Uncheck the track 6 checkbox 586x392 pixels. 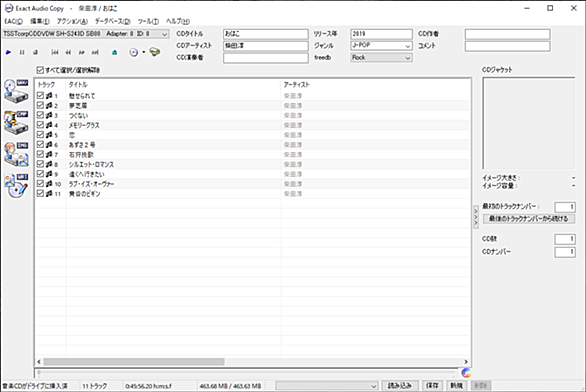pyautogui.click(x=40, y=145)
